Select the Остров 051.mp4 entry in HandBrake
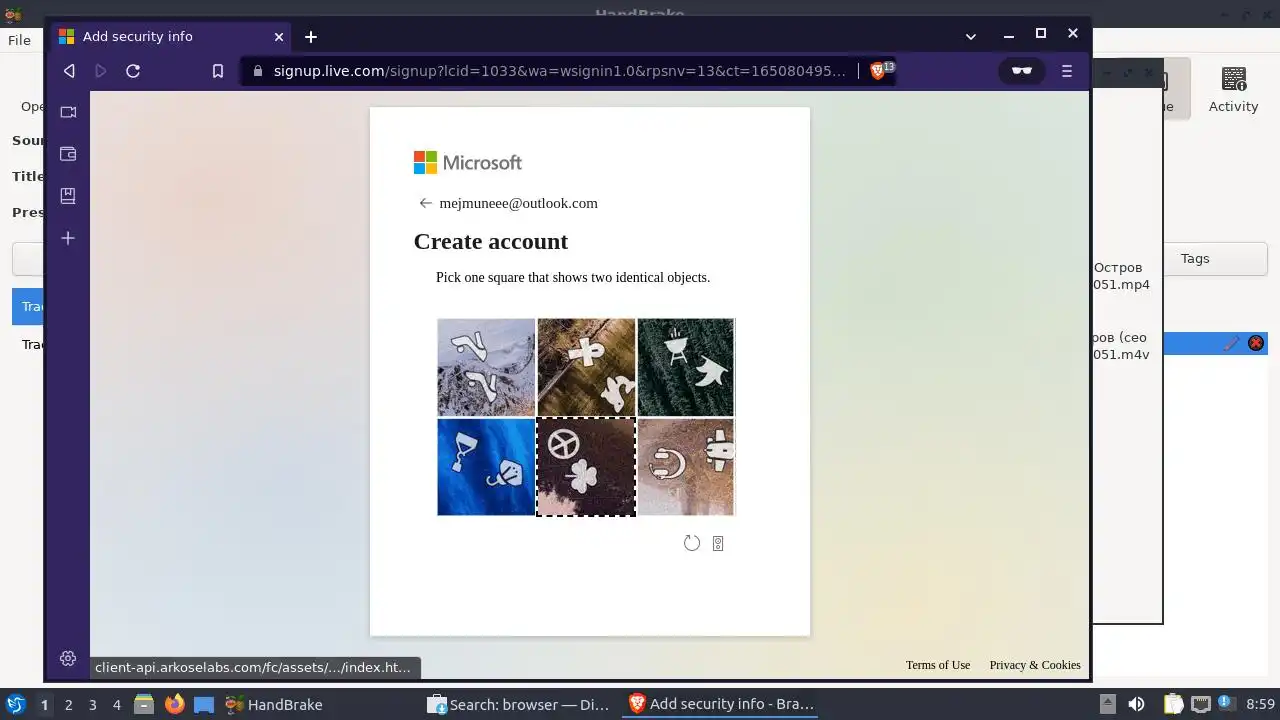Screen dimensions: 1280x720 (x=1121, y=276)
